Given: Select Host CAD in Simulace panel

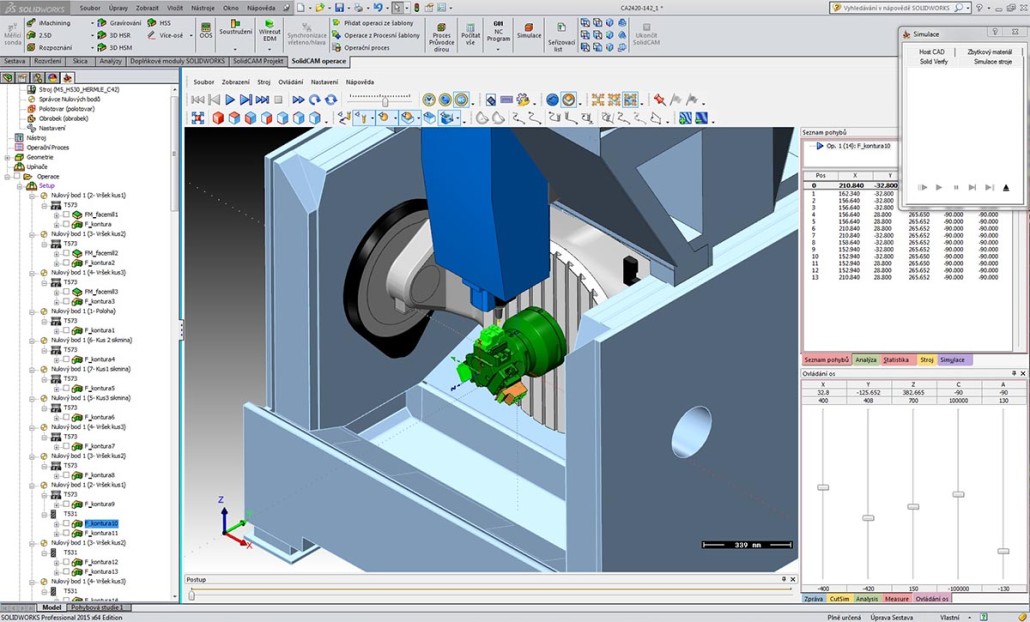Looking at the screenshot, I should coord(931,52).
